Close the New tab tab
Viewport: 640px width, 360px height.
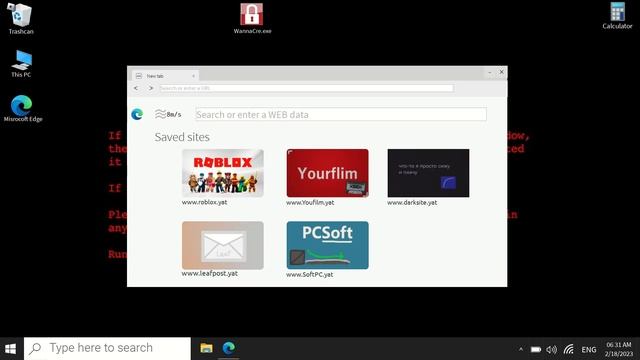pos(193,76)
